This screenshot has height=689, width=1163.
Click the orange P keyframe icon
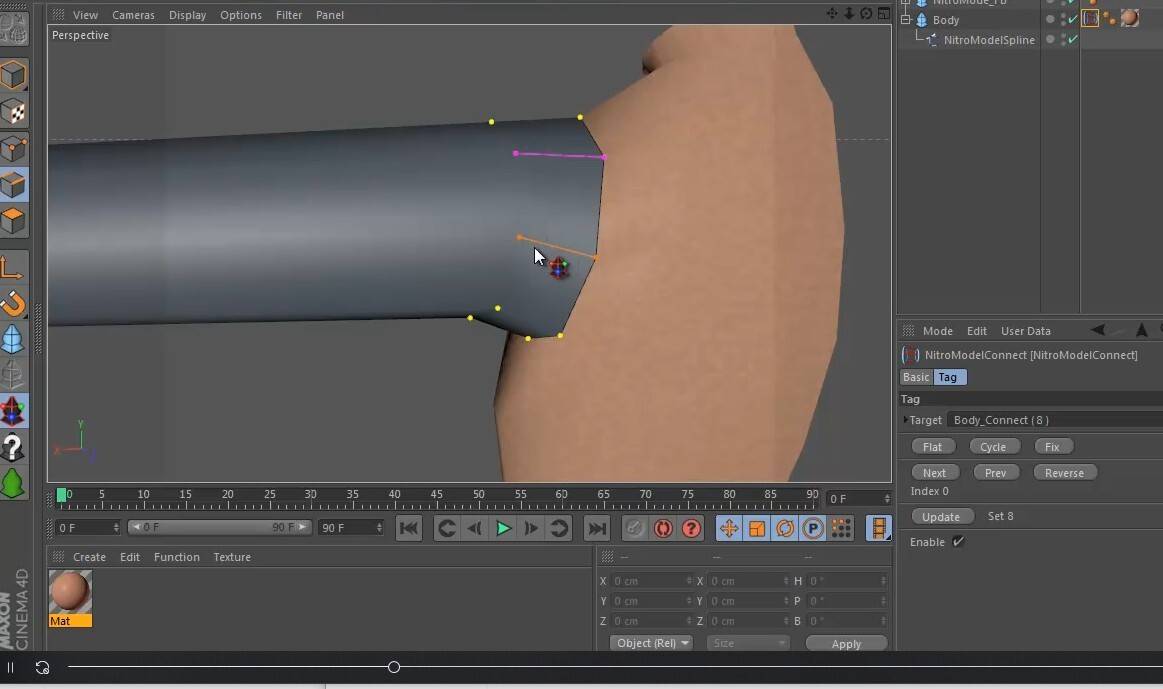(x=811, y=528)
